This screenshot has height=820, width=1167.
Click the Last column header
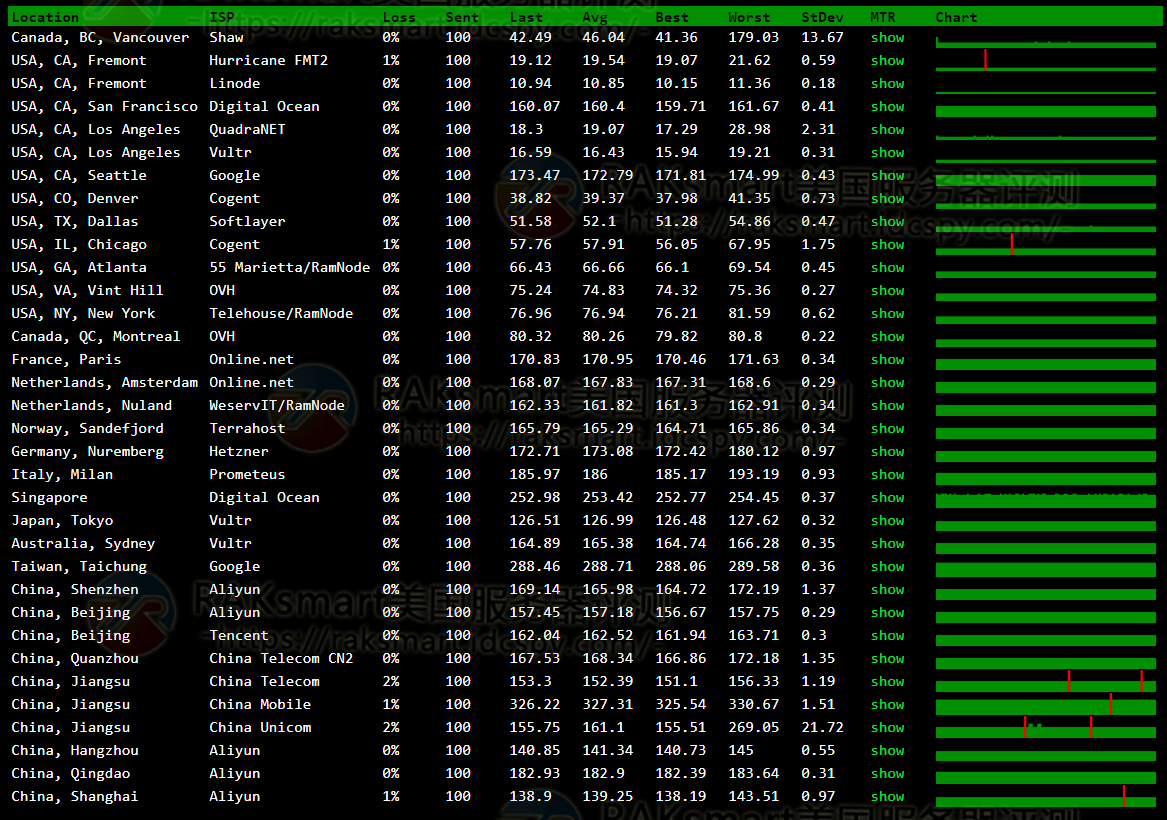coord(525,16)
